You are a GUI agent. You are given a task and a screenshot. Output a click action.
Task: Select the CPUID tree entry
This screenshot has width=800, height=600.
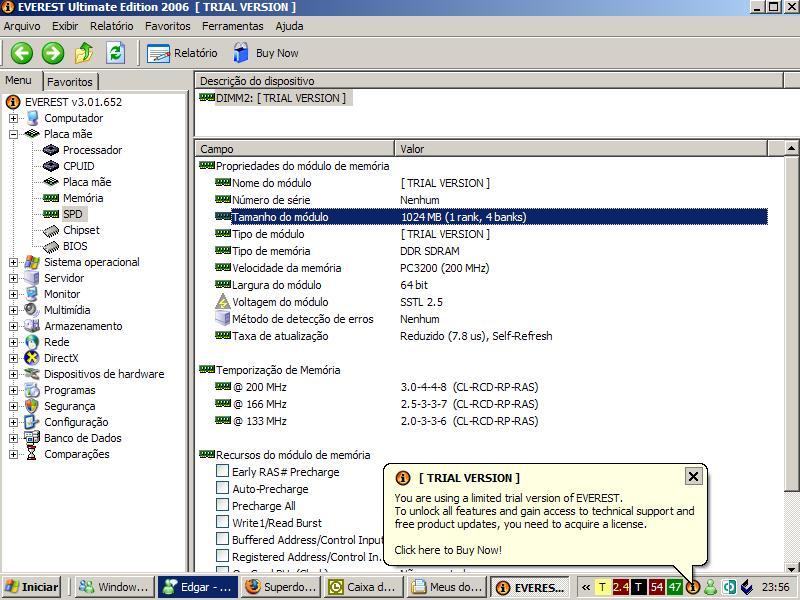[79, 166]
